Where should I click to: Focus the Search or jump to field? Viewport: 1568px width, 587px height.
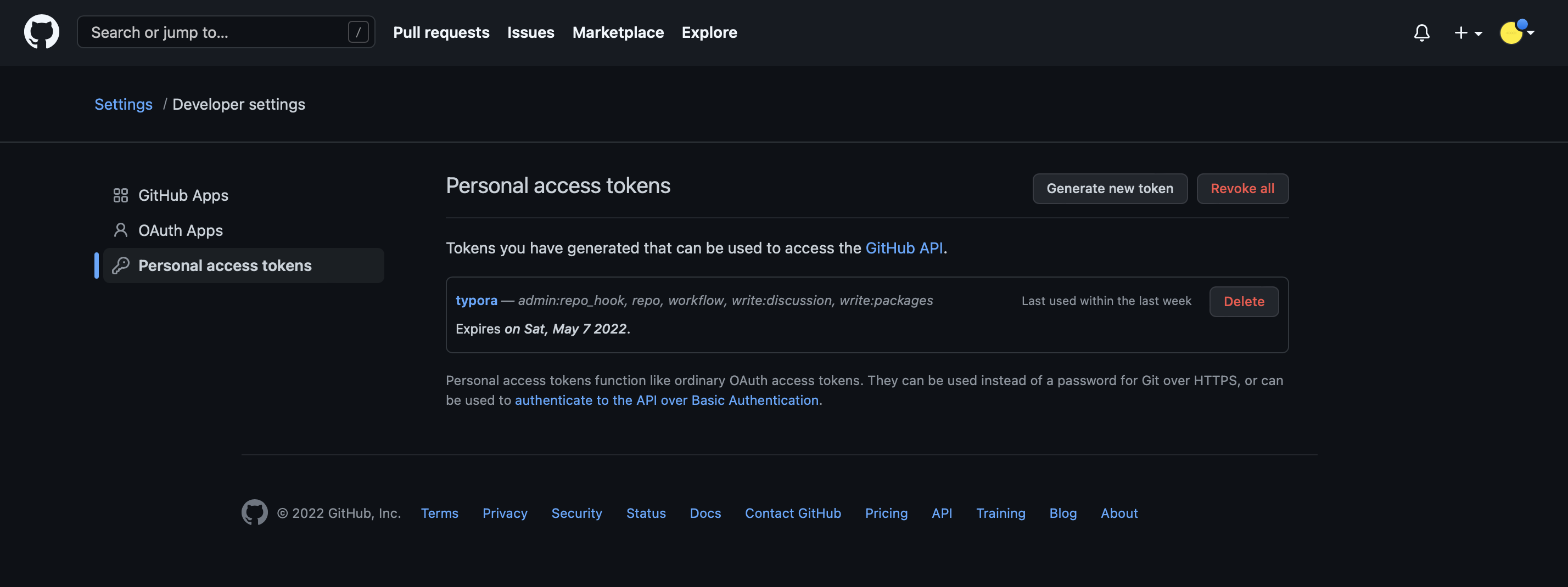coord(226,32)
